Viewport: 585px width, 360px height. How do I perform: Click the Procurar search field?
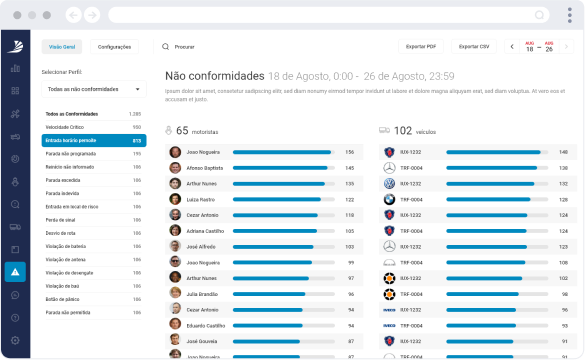[184, 47]
